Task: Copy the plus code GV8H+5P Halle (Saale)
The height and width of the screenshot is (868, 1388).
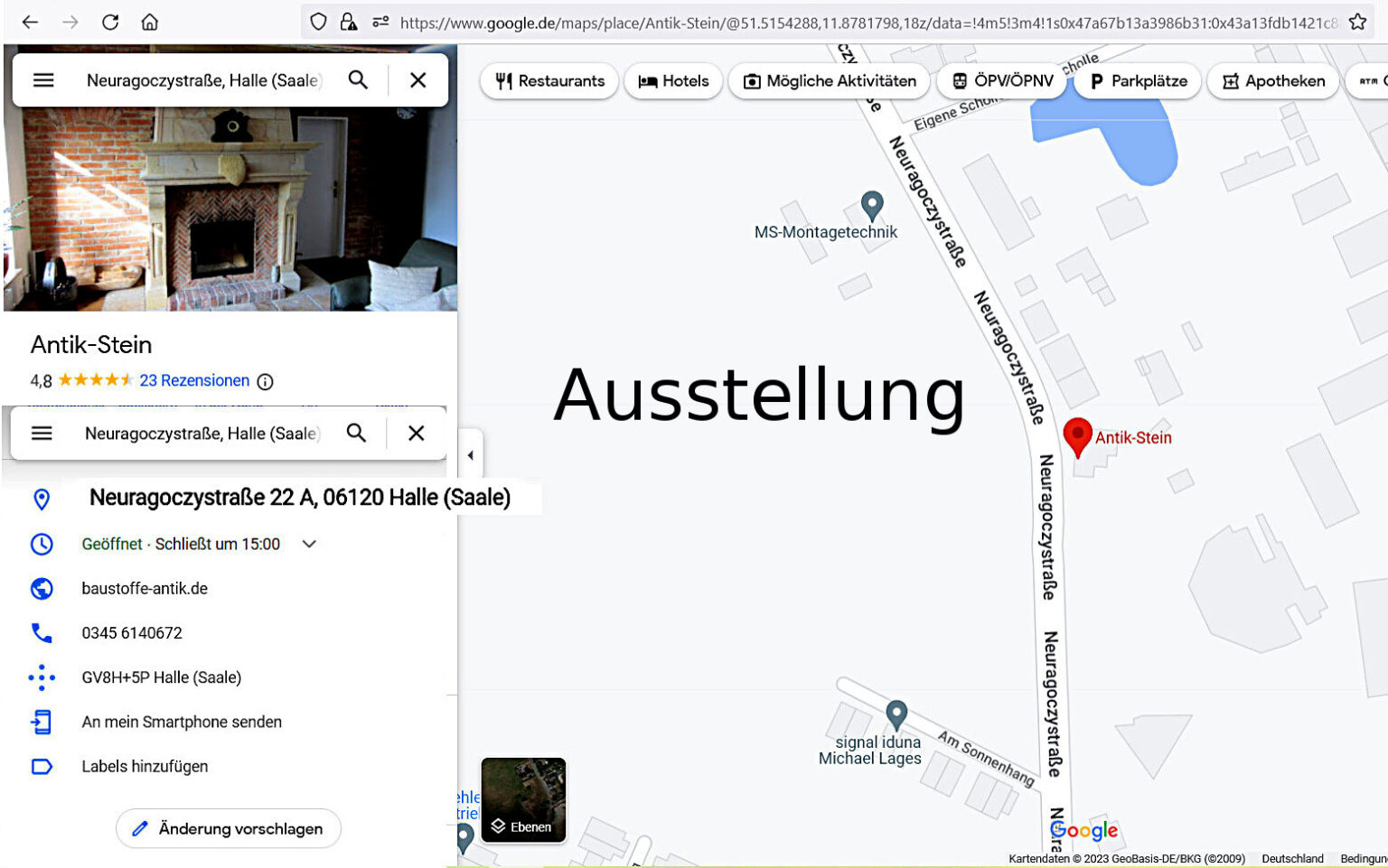Action: 161,677
